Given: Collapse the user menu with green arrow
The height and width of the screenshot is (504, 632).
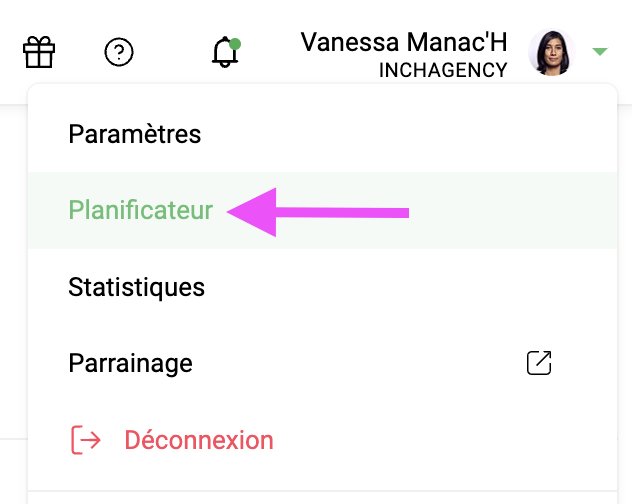Looking at the screenshot, I should [x=600, y=51].
